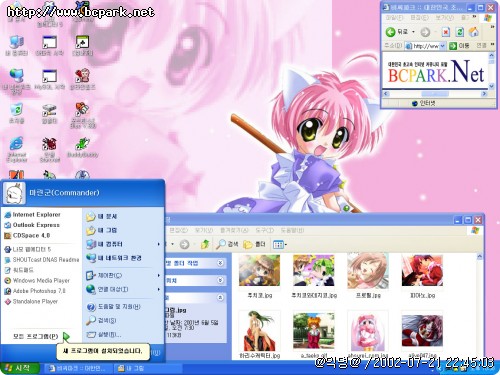Click the Up folder button in explorer
This screenshot has height=375, width=500.
coord(205,245)
